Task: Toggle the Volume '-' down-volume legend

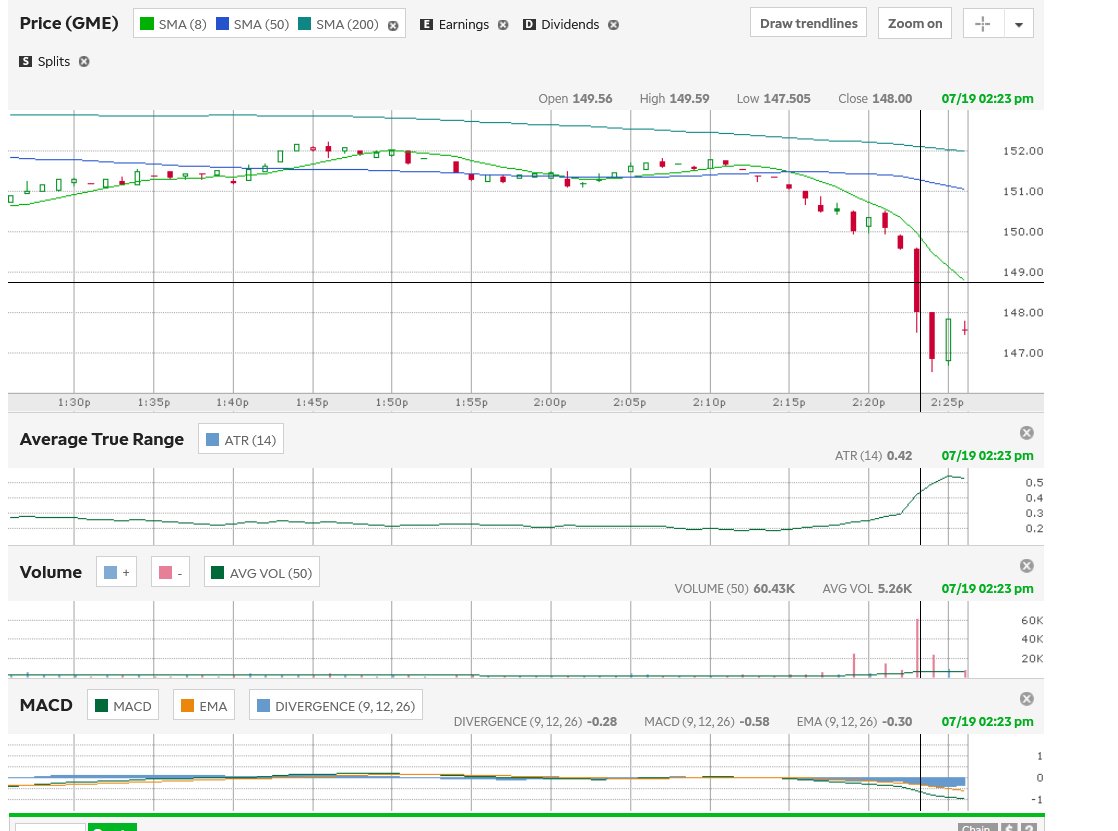Action: point(170,573)
